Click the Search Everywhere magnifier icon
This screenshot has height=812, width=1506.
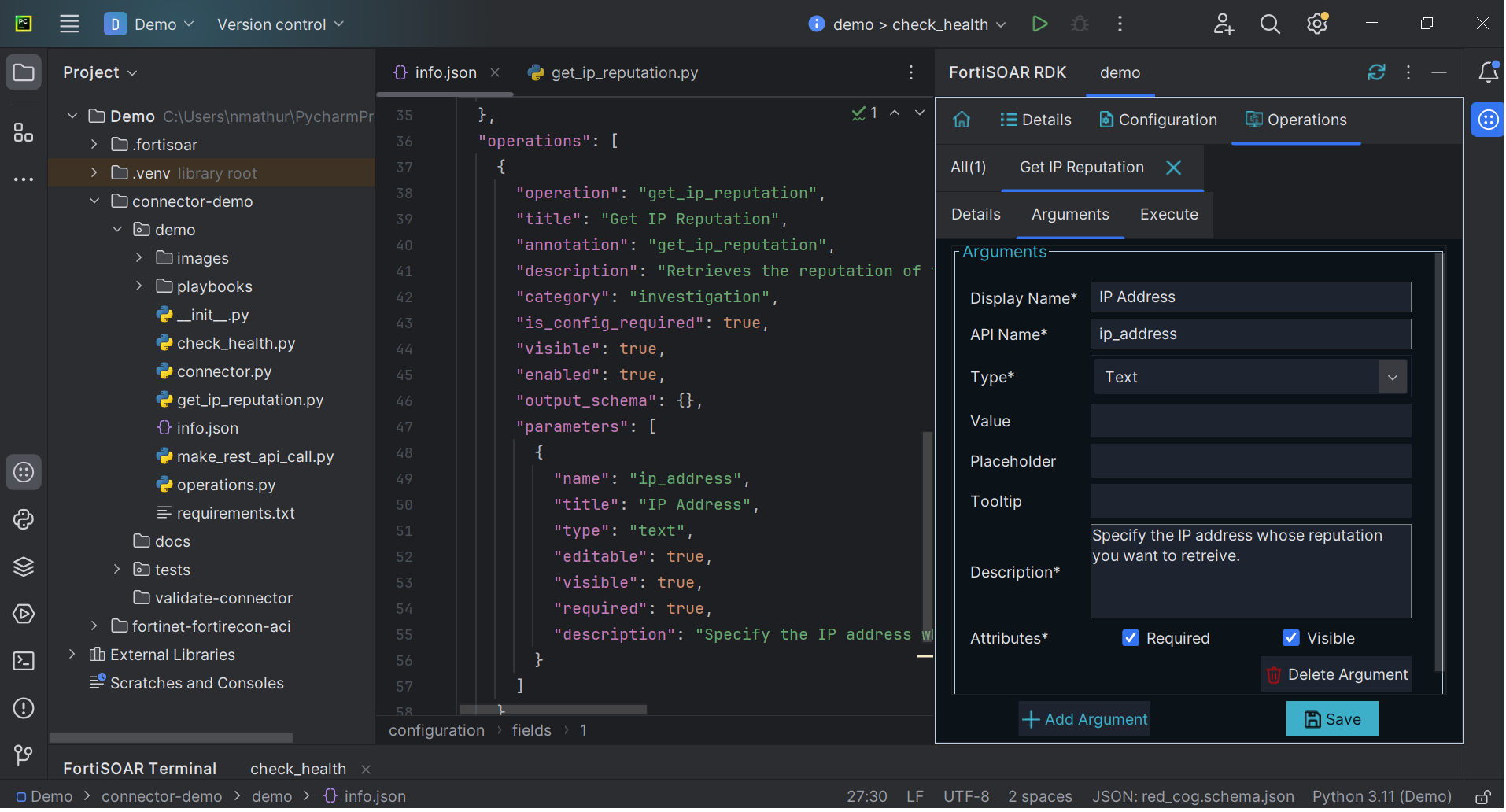(x=1270, y=24)
